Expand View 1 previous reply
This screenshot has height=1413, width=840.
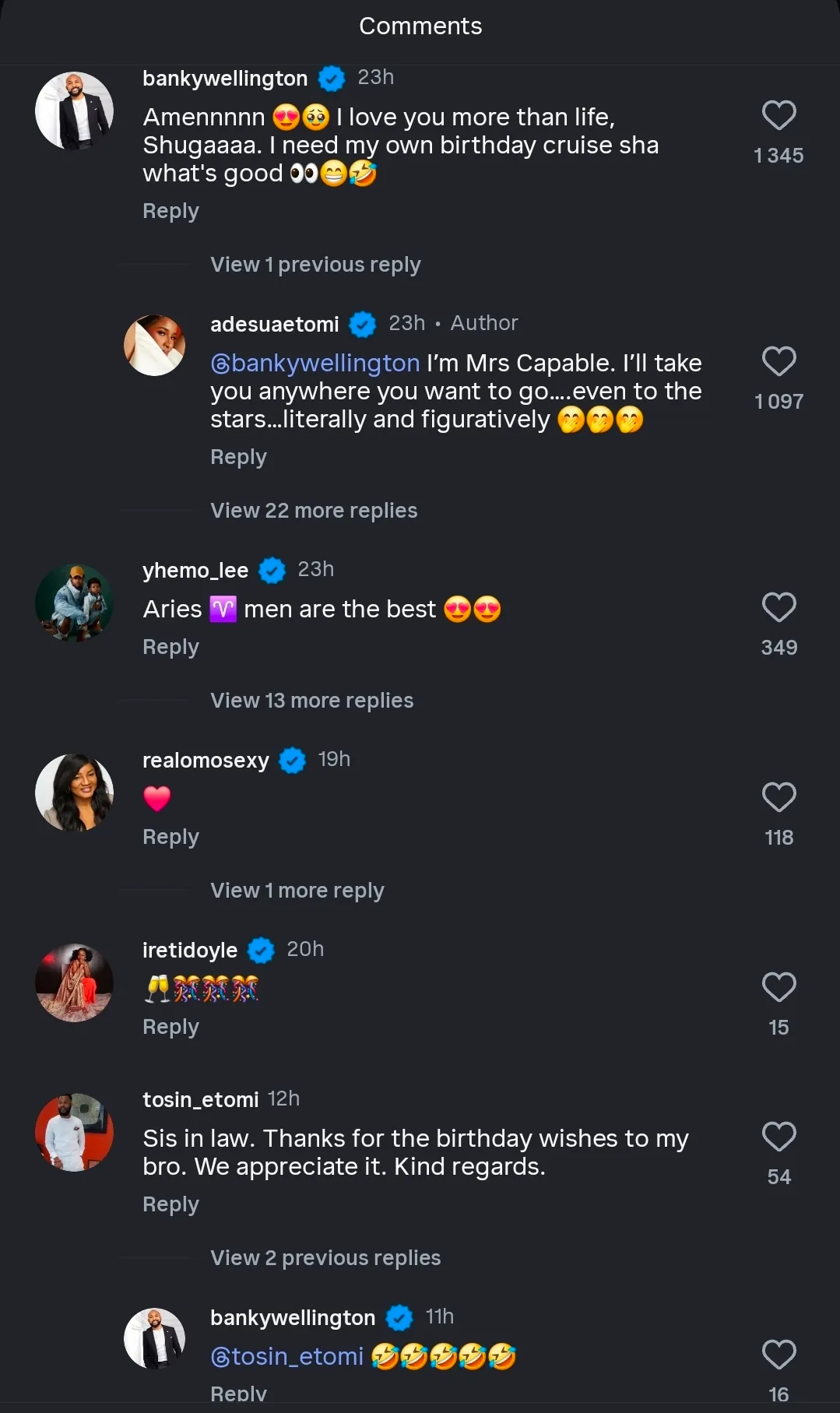pyautogui.click(x=315, y=265)
